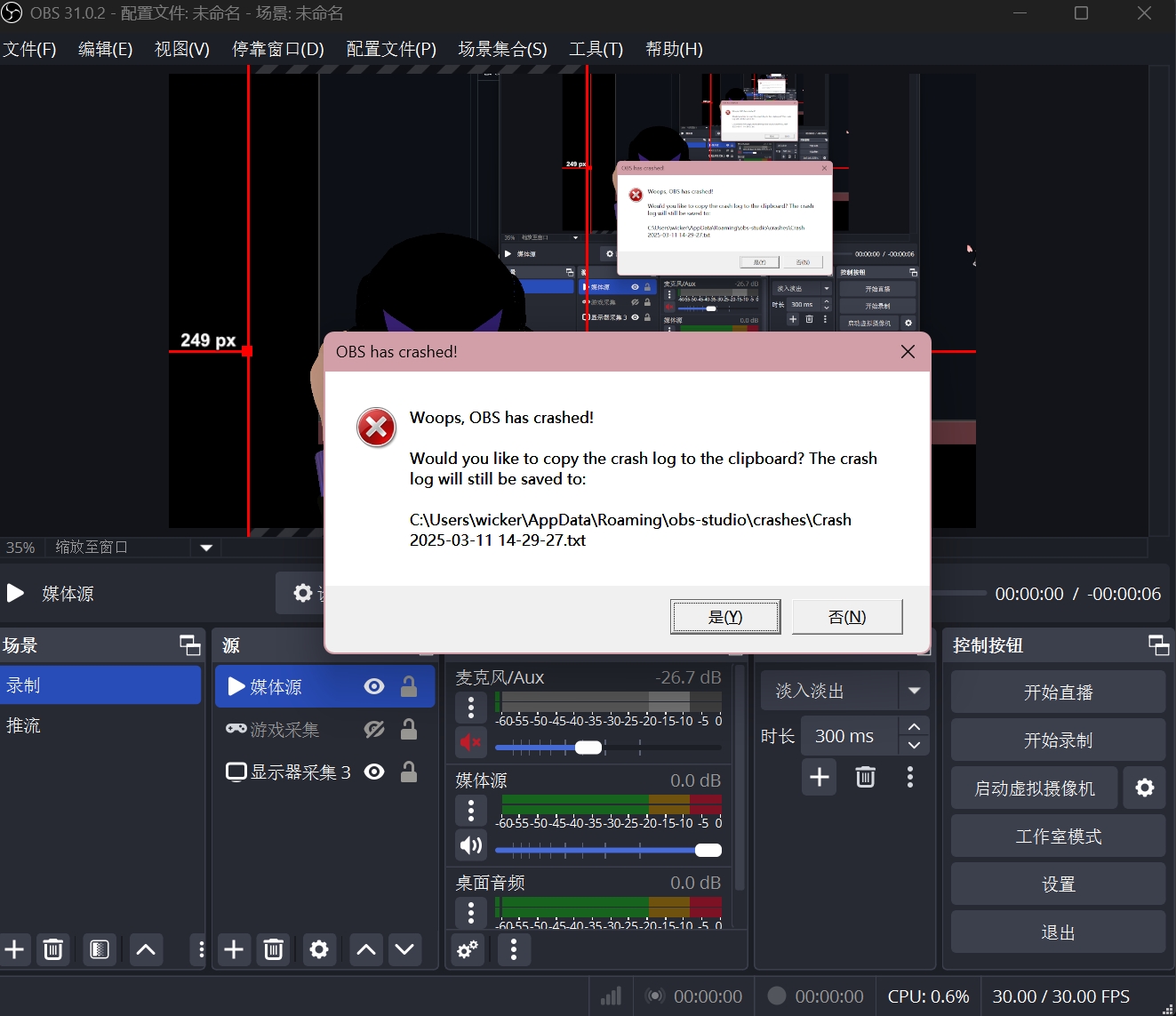Open transition properties menu
Image resolution: width=1176 pixels, height=1016 pixels.
(x=909, y=777)
